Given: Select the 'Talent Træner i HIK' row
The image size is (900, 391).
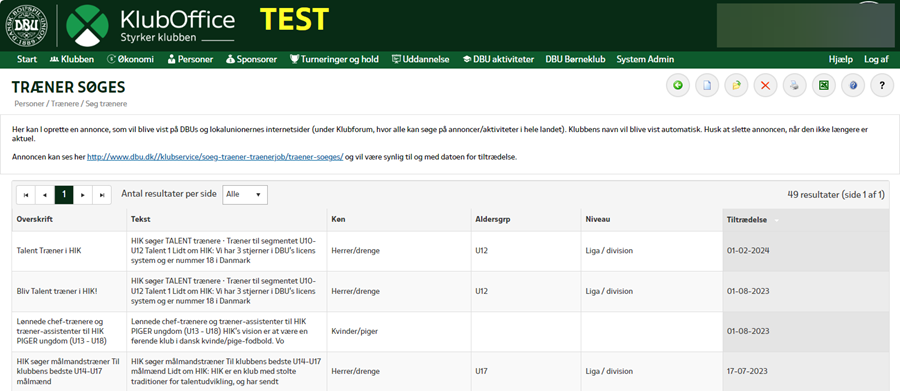Looking at the screenshot, I should [451, 251].
